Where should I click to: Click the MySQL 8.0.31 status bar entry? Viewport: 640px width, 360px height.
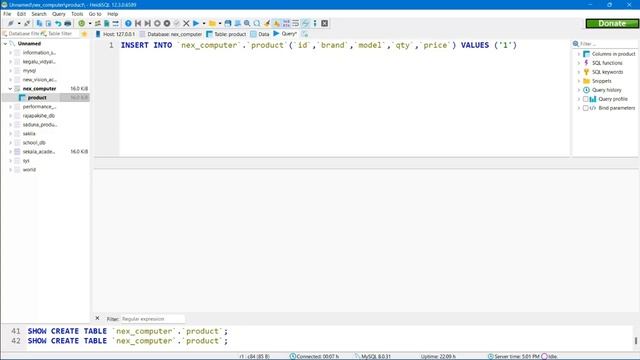pos(373,356)
